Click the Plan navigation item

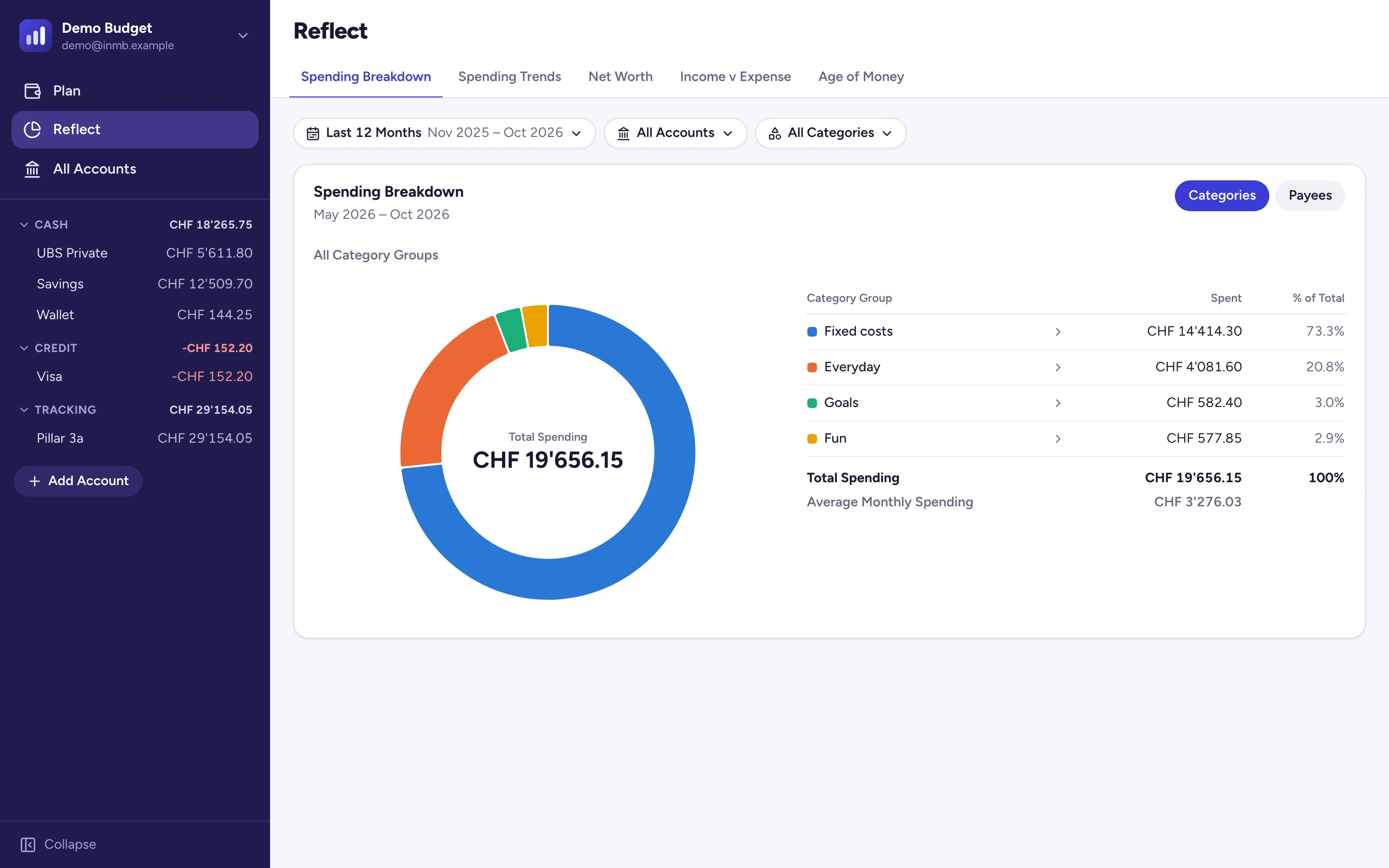tap(135, 91)
